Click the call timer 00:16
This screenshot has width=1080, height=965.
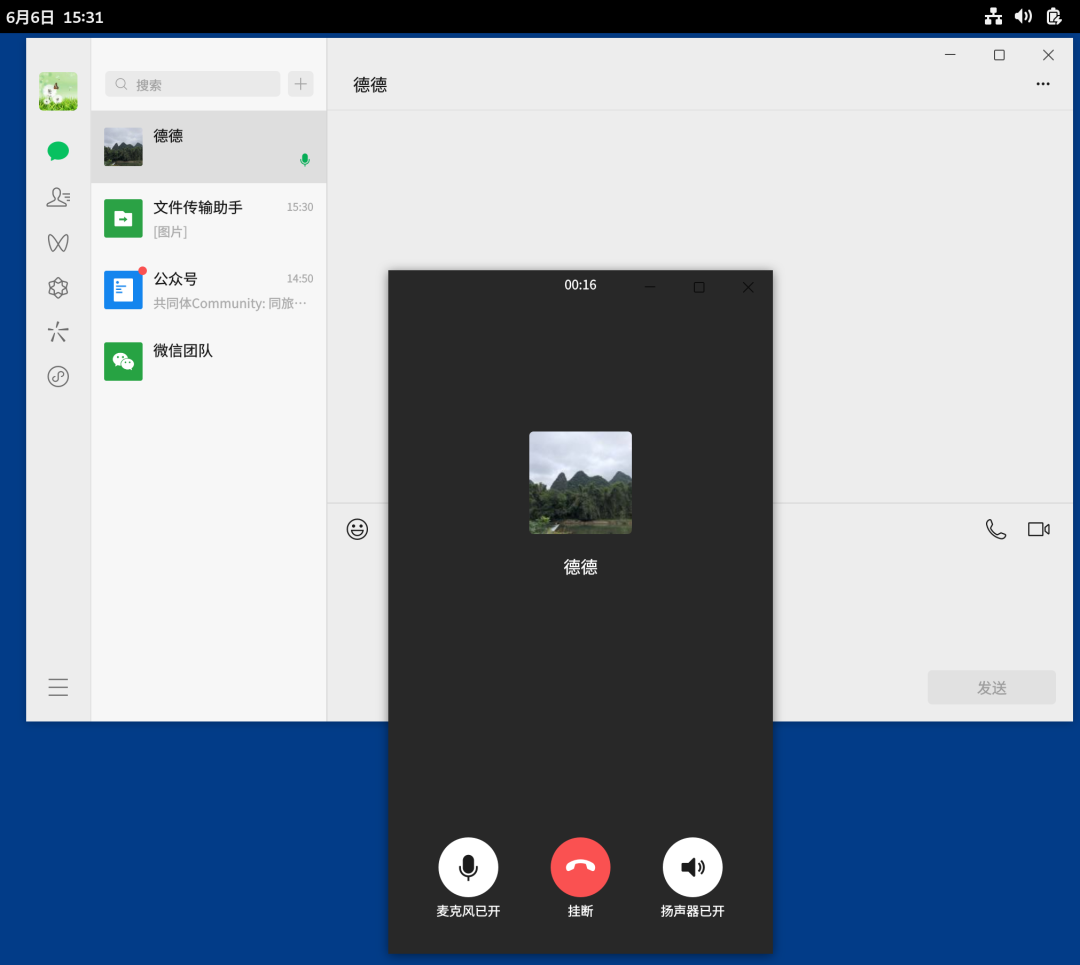pos(581,285)
